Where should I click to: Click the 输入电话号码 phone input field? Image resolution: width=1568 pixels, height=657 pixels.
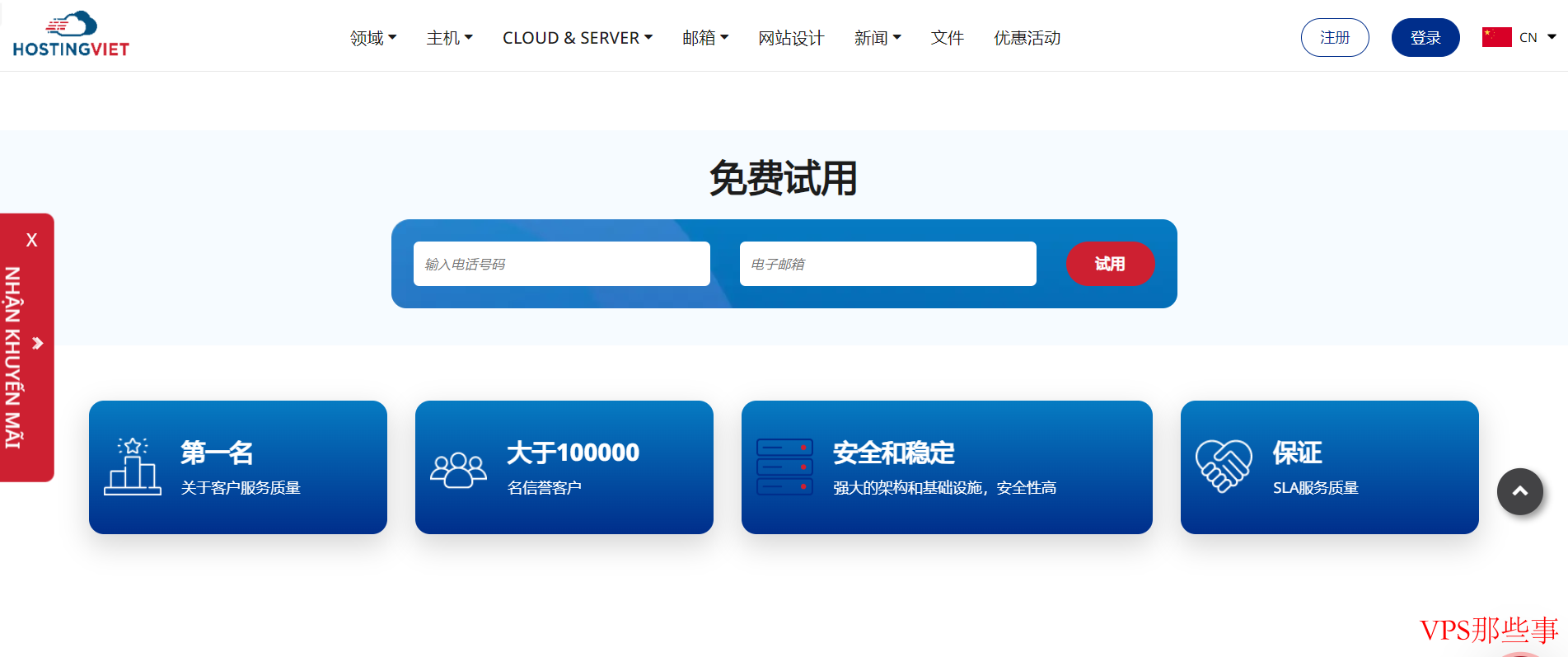tap(562, 264)
